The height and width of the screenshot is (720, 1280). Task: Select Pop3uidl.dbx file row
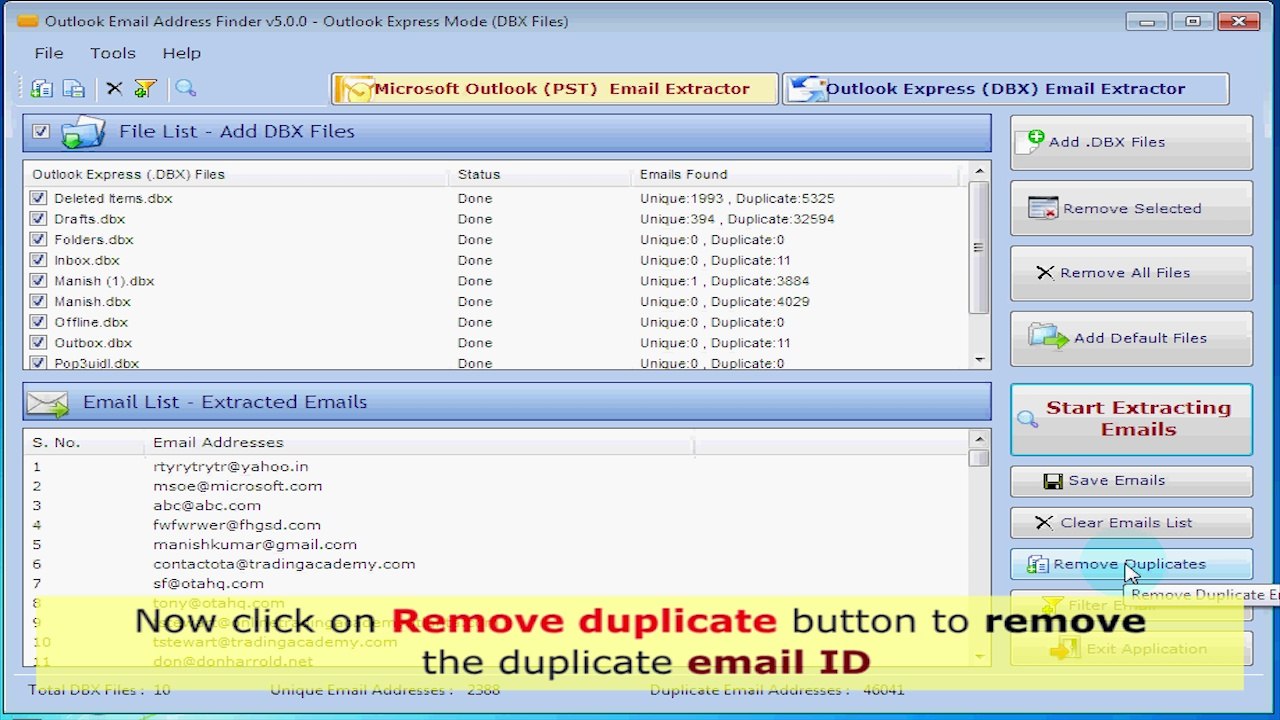tap(496, 363)
